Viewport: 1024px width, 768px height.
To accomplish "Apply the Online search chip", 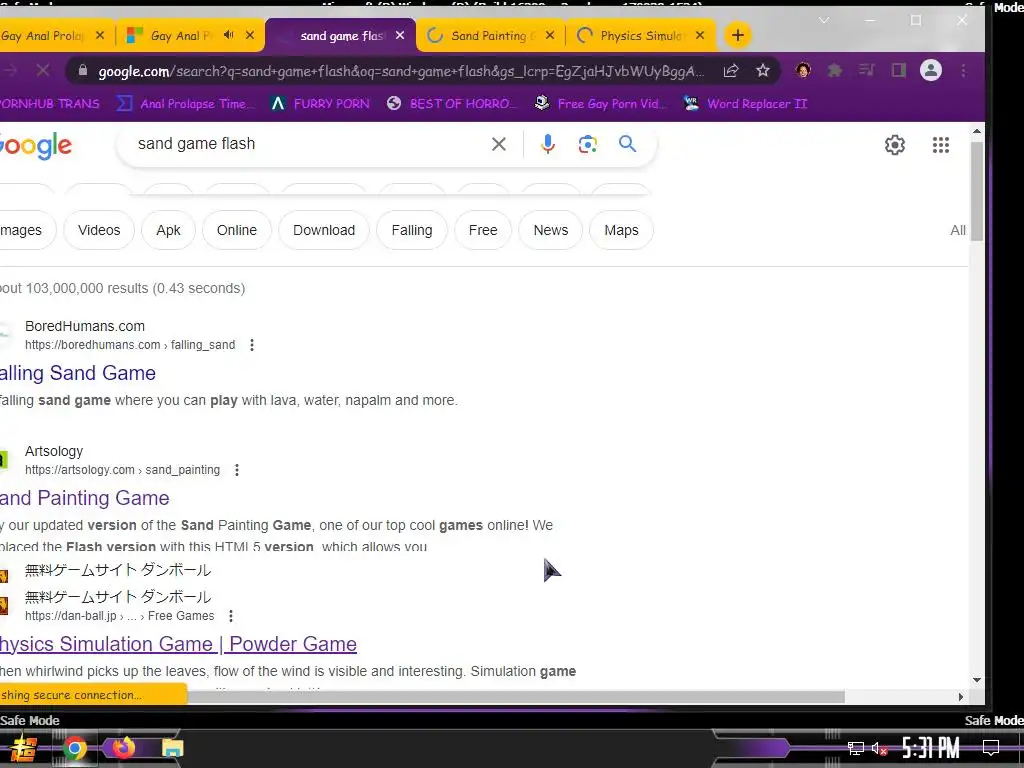I will (x=236, y=230).
